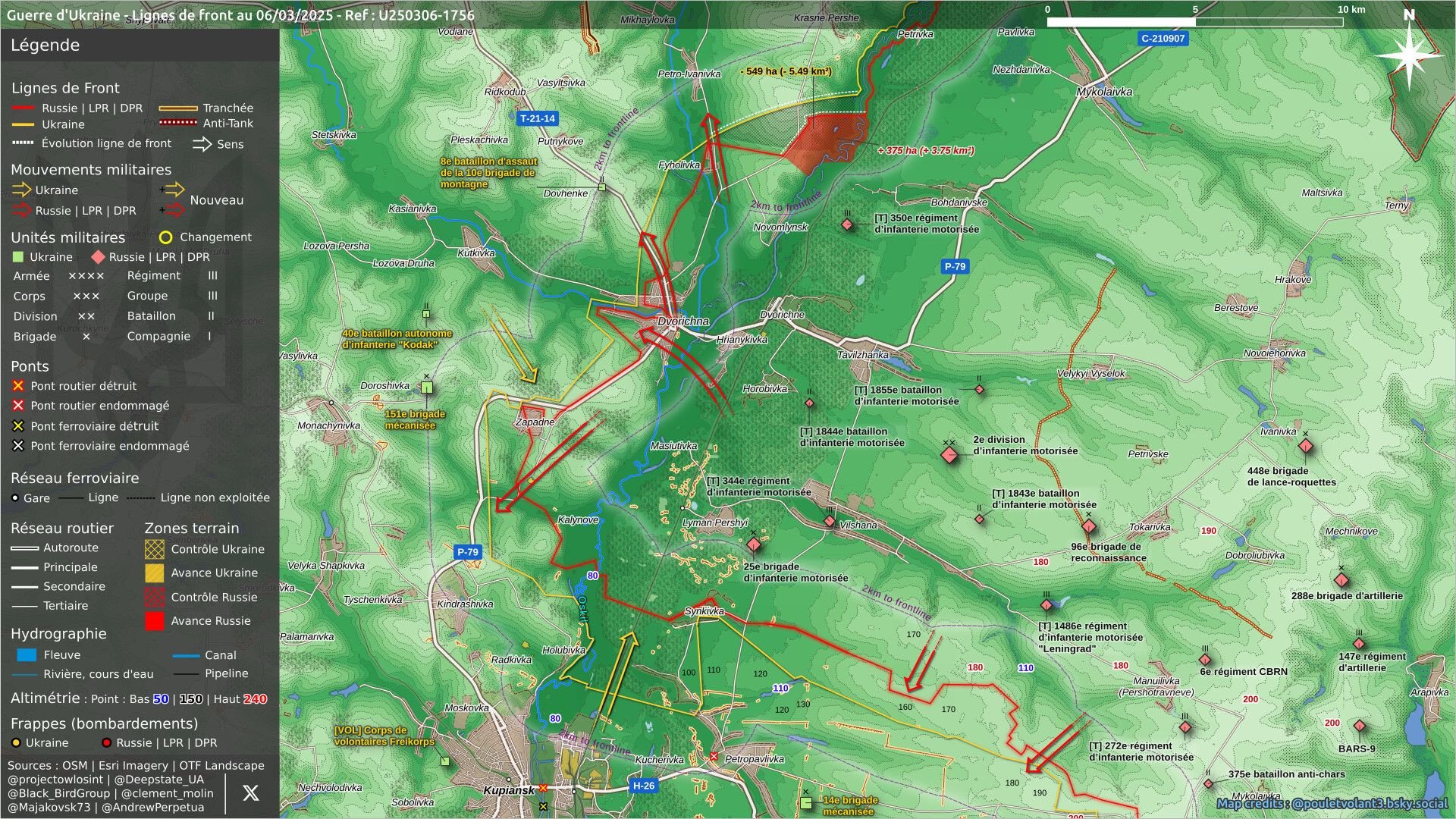This screenshot has height=819, width=1456.
Task: Click the yellow 'Changement' circle in legend
Action: pos(165,237)
